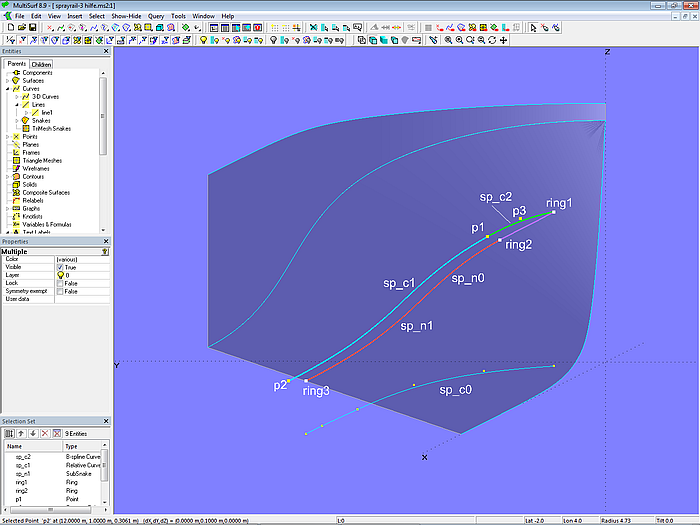Click the rotate view icon

(x=492, y=40)
